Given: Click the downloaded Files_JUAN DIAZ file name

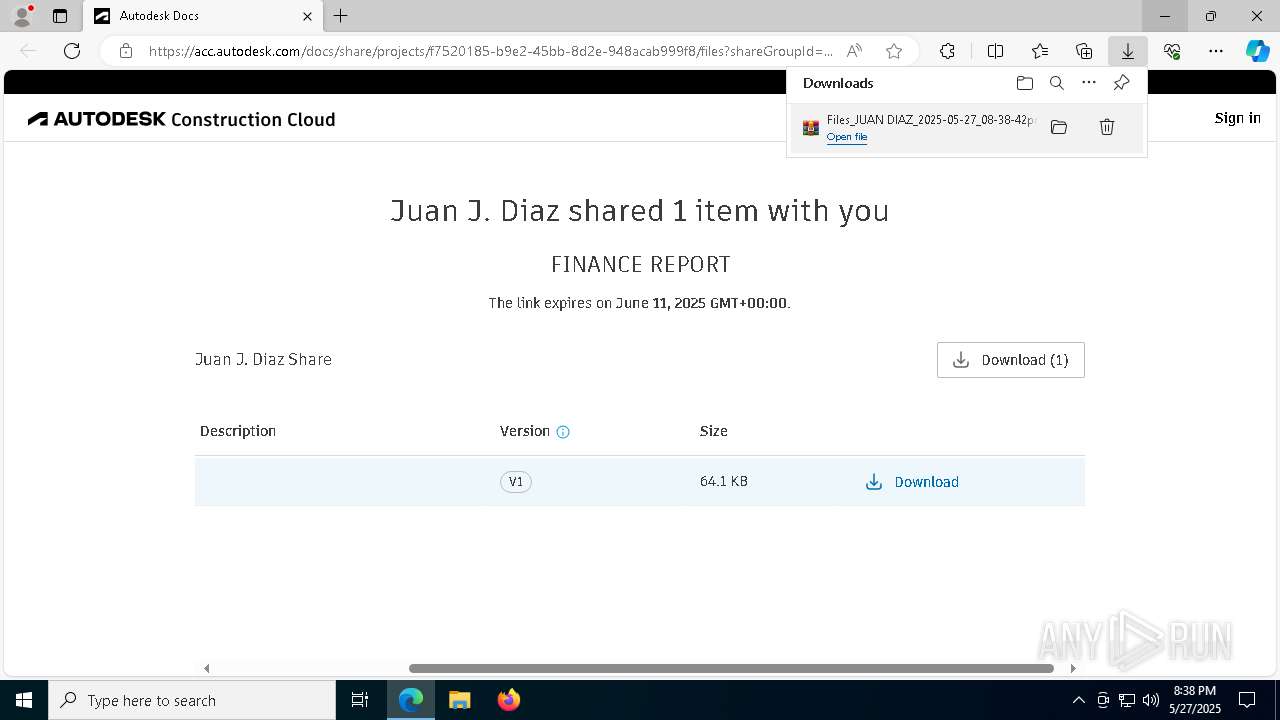Looking at the screenshot, I should [x=931, y=119].
